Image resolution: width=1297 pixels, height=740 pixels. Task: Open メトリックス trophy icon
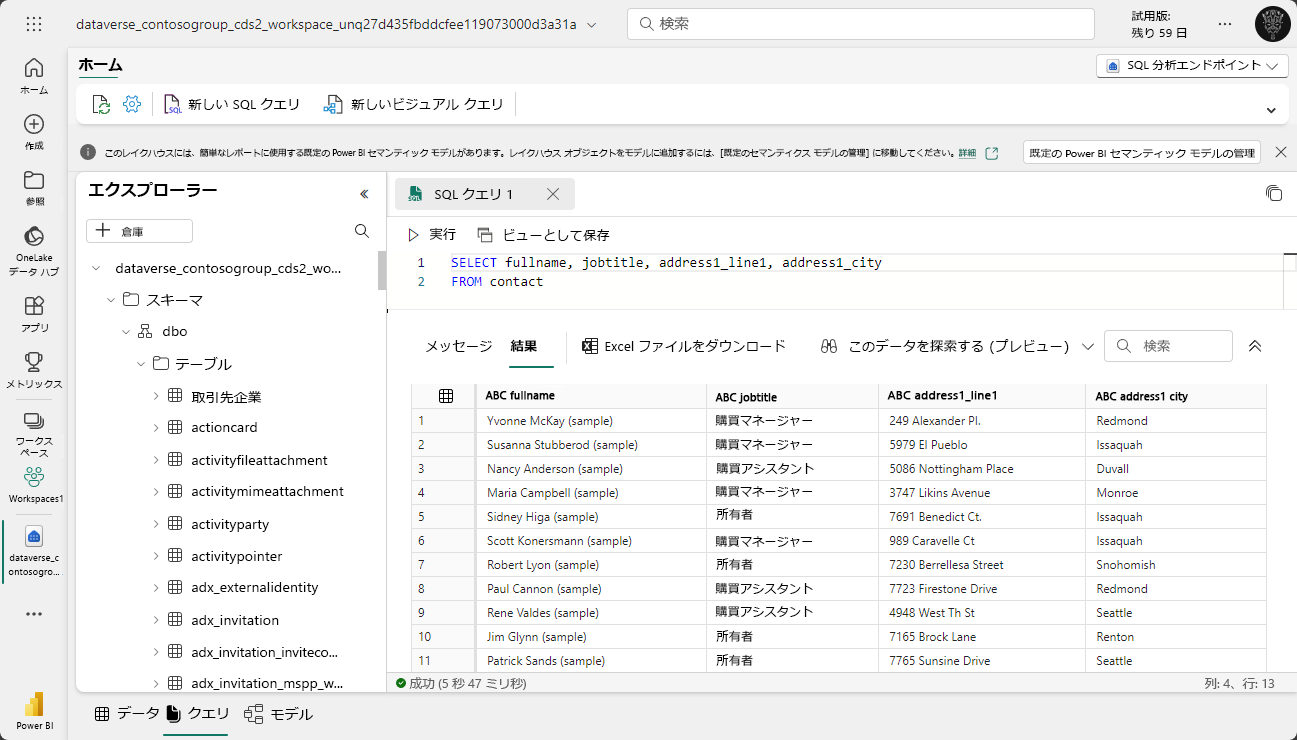point(34,370)
